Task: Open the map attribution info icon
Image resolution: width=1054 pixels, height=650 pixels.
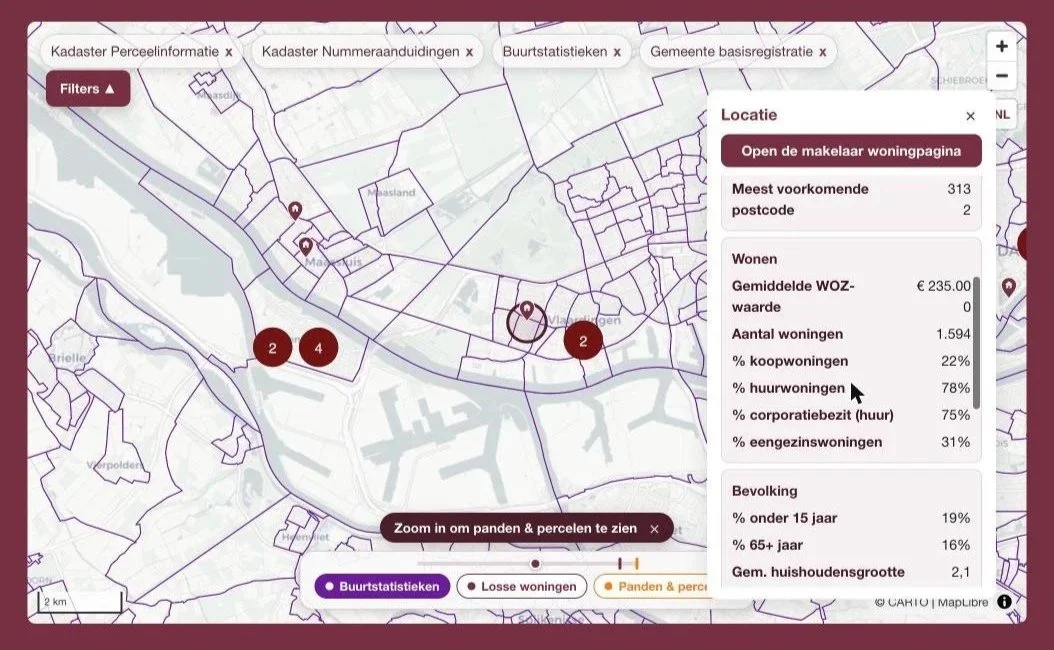Action: tap(1004, 602)
